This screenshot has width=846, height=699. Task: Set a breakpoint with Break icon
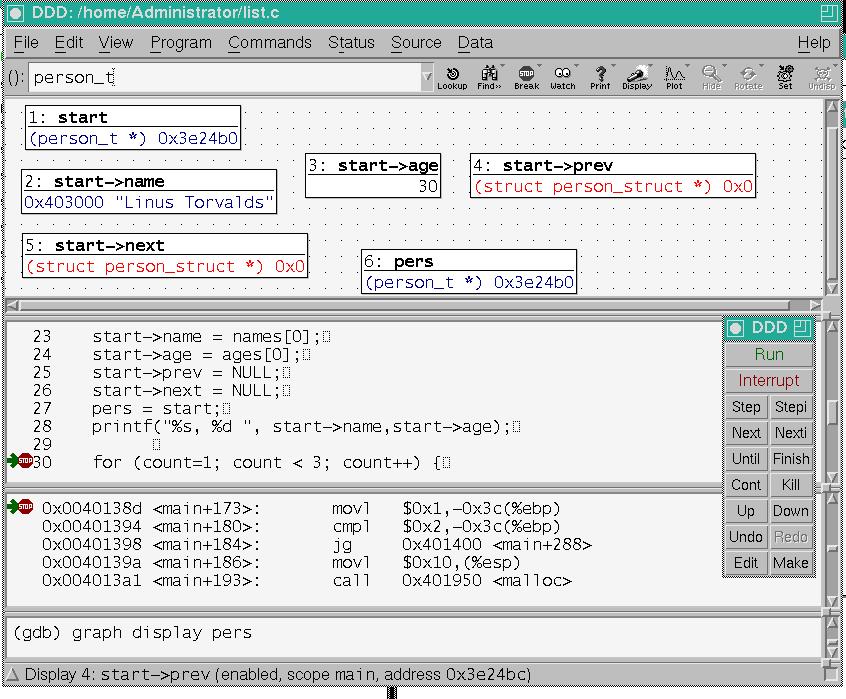[x=527, y=78]
